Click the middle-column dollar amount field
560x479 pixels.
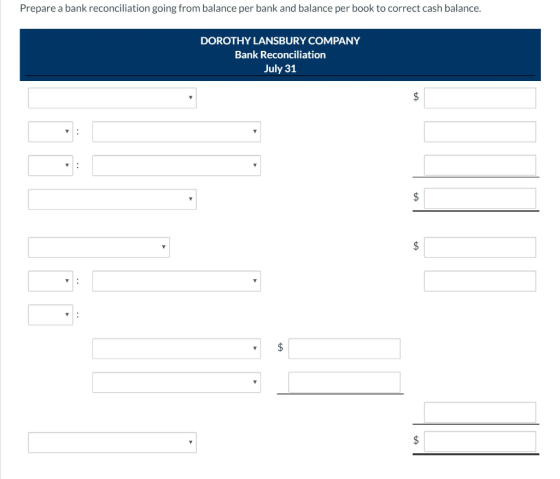344,348
